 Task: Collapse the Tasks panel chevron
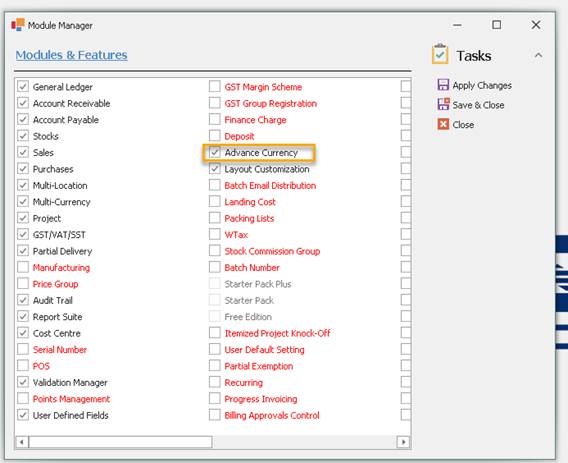coord(538,55)
